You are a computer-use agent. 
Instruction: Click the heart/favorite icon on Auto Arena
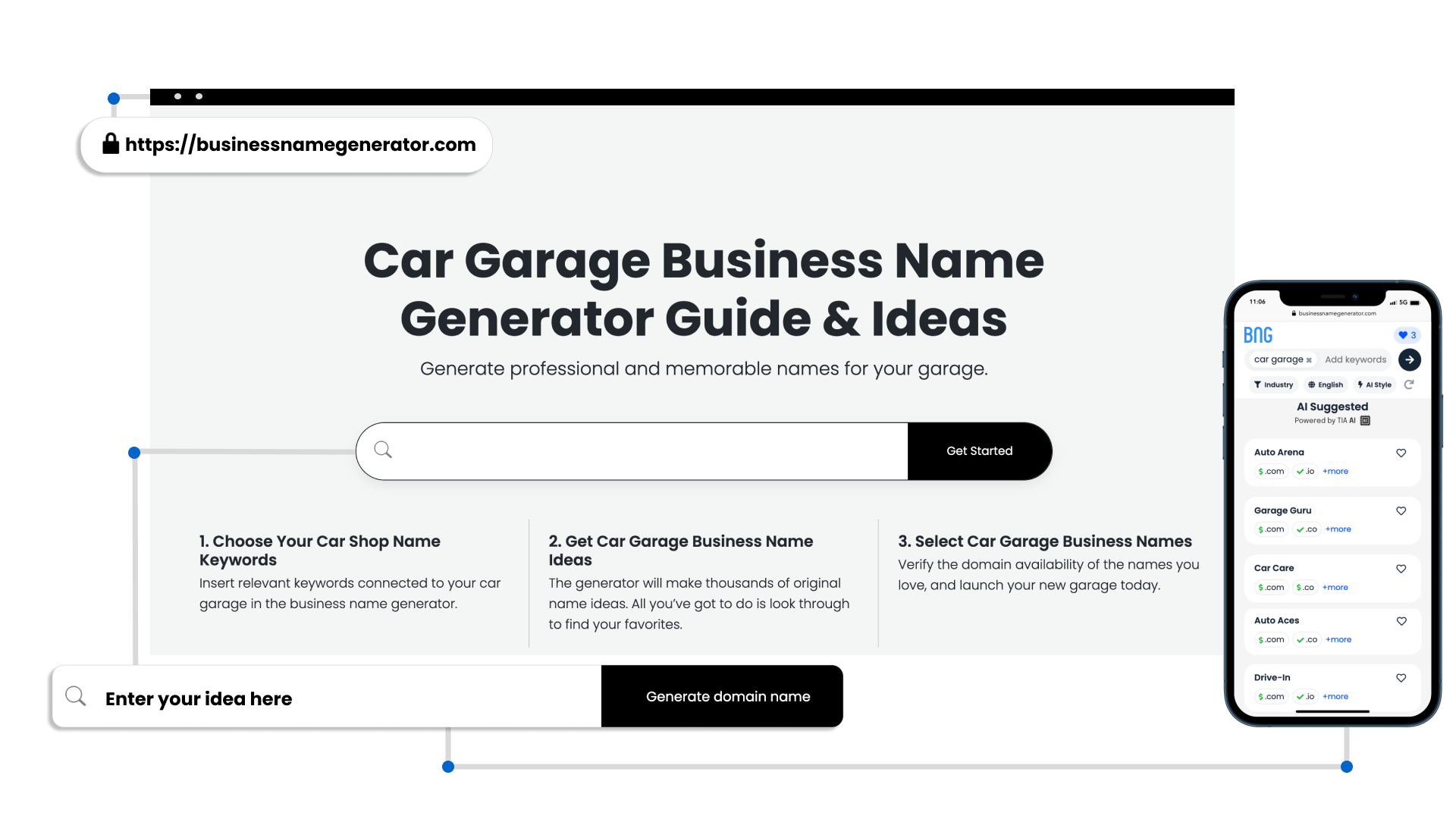pos(1400,453)
